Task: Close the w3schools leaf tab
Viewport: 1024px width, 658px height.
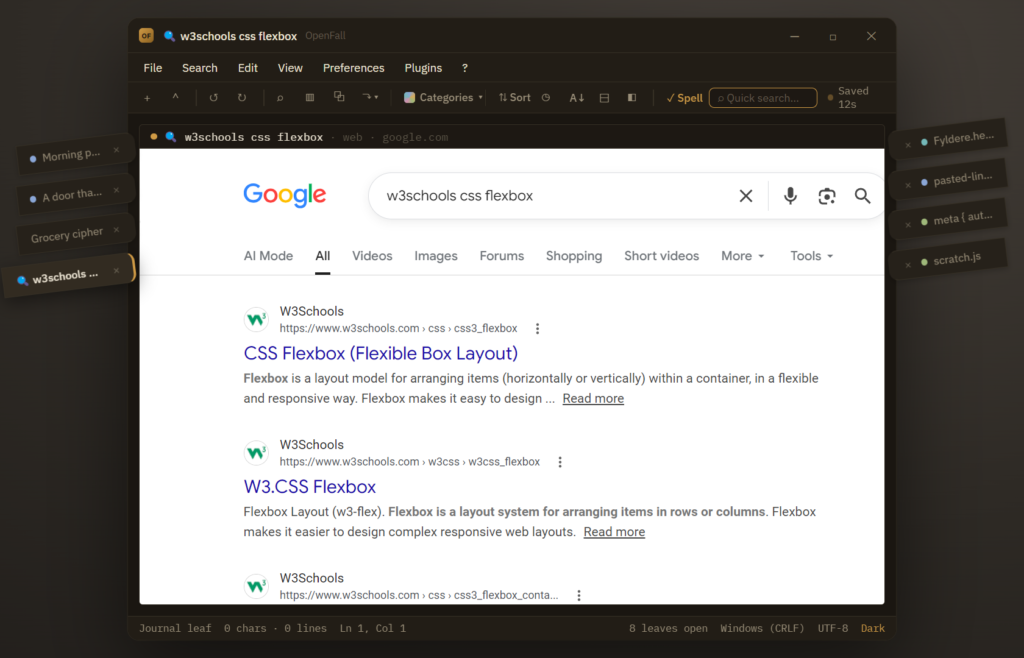Action: coord(116,270)
